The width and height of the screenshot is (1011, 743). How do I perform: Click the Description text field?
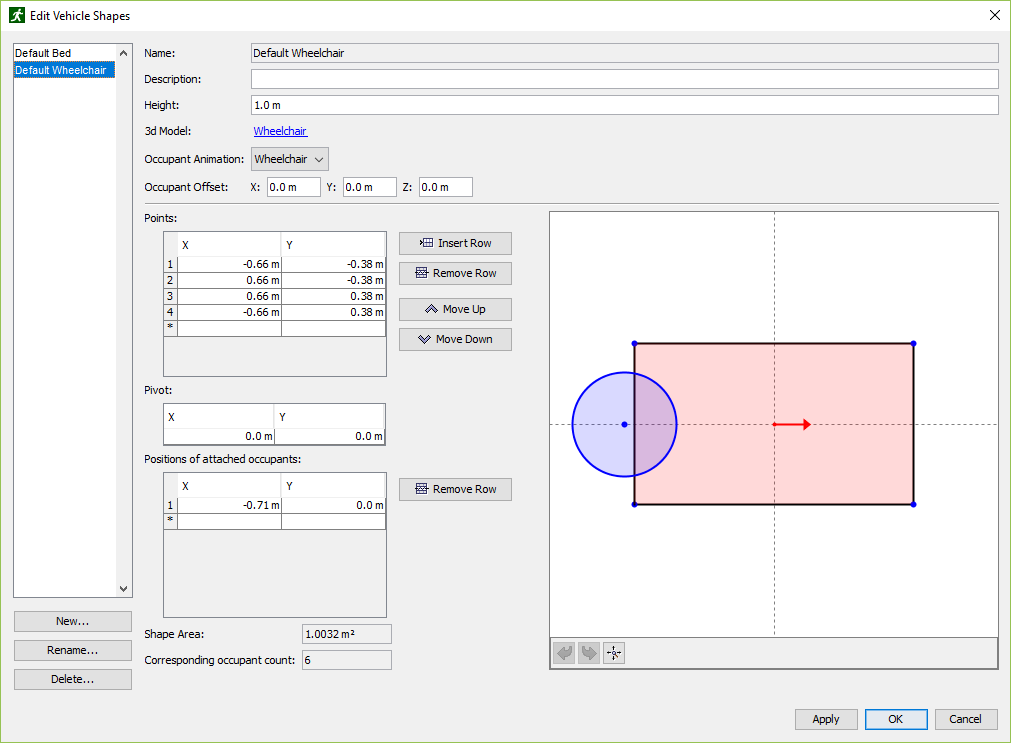click(624, 79)
